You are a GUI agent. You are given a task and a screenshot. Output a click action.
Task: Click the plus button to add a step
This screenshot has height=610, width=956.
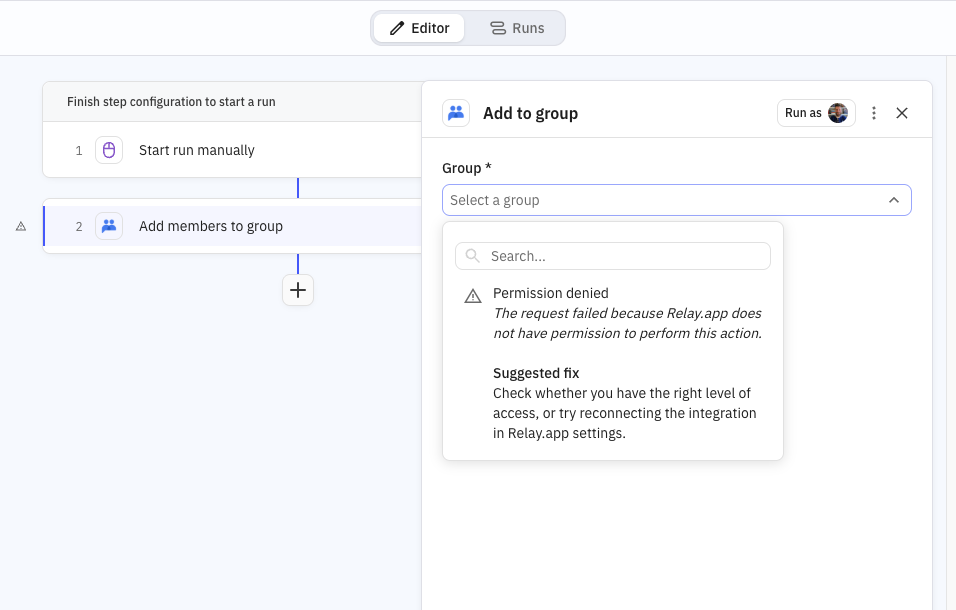297,289
